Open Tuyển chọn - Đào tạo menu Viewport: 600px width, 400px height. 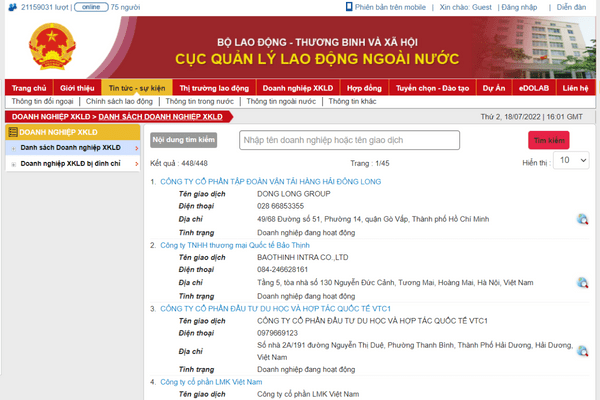[432, 88]
